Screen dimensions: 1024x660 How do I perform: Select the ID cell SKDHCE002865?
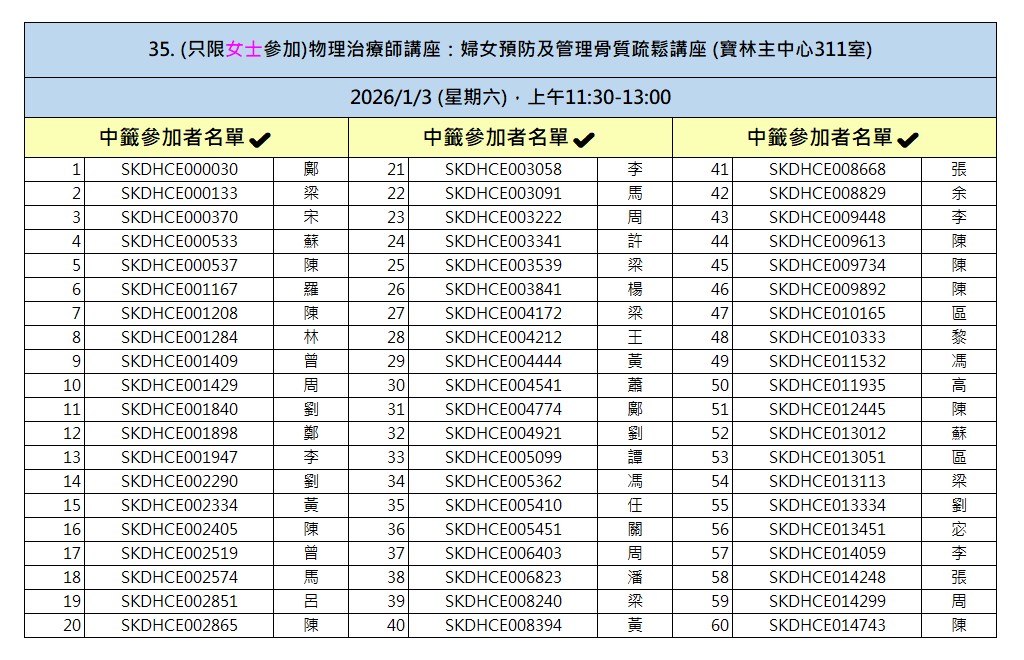179,625
